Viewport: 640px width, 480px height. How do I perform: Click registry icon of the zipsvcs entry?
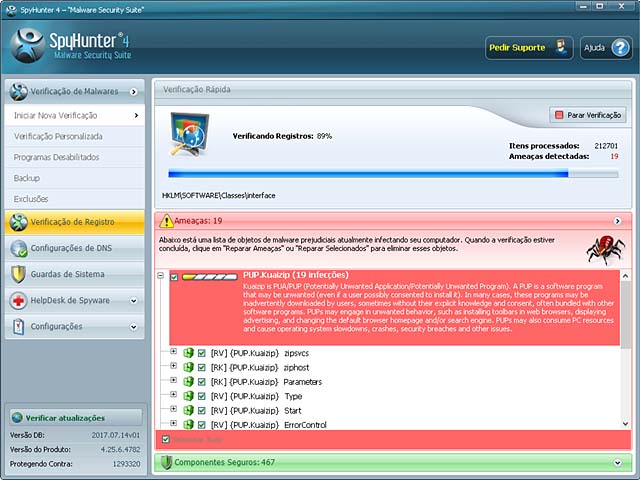click(x=188, y=353)
